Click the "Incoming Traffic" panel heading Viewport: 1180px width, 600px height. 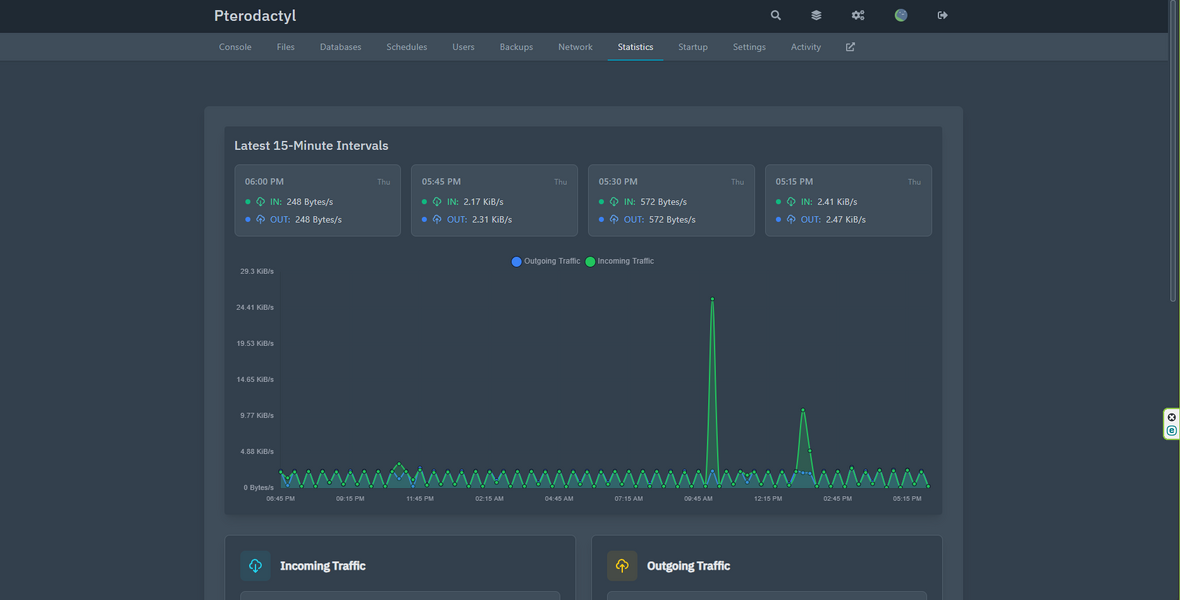[x=323, y=566]
